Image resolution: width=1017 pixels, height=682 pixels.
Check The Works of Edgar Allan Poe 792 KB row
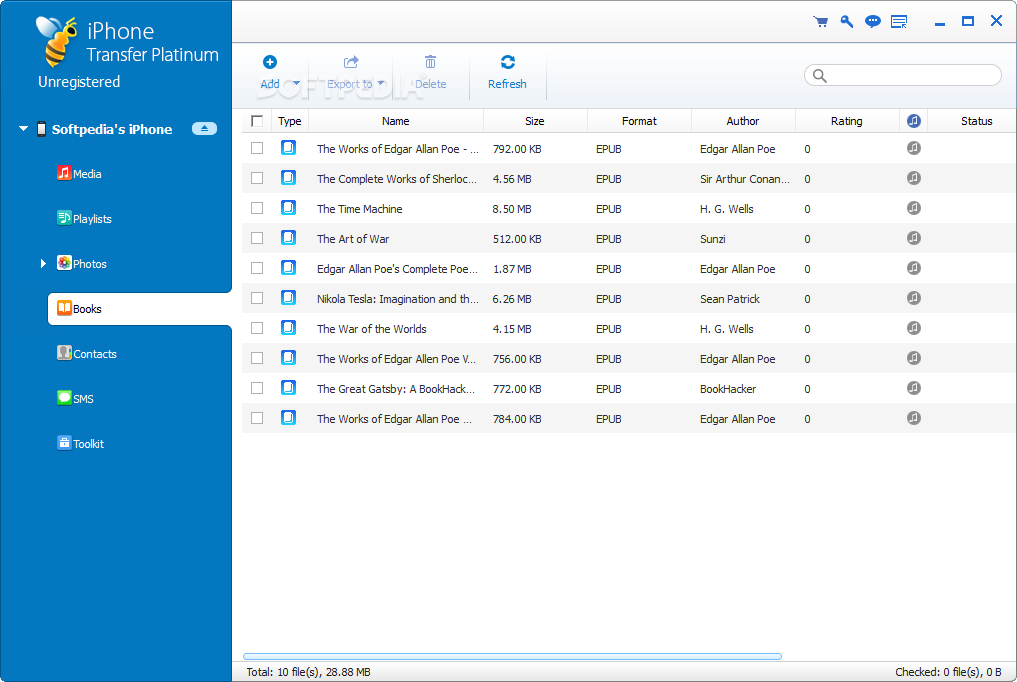(257, 148)
